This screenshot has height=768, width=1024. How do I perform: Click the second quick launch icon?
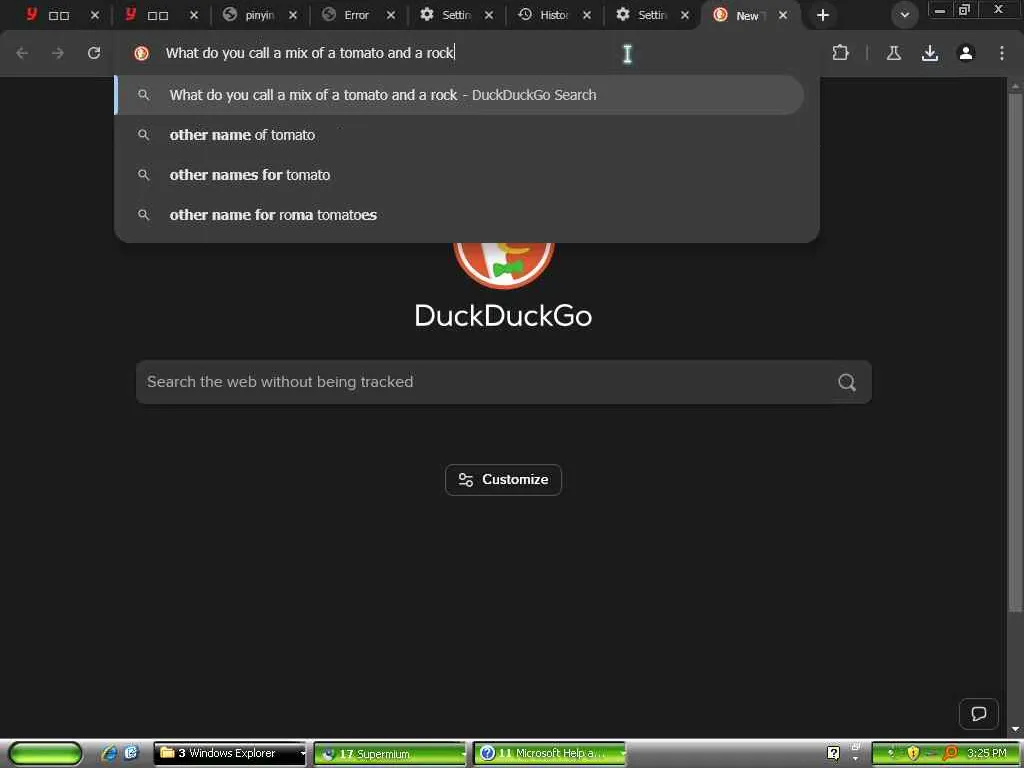click(x=131, y=754)
